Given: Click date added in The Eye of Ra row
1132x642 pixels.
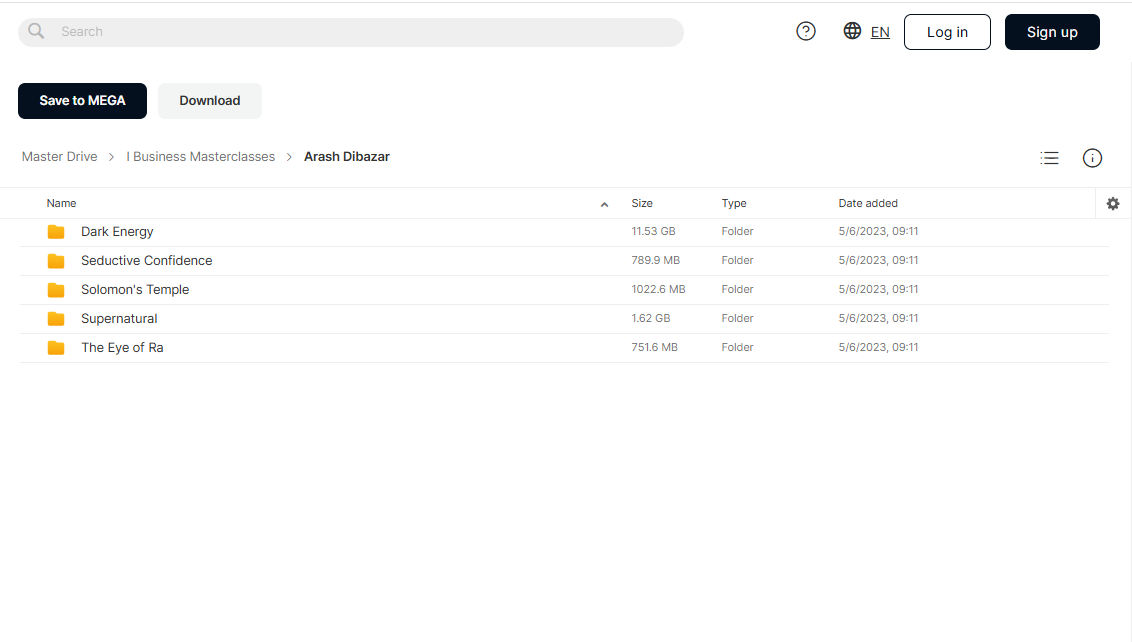Looking at the screenshot, I should 878,347.
